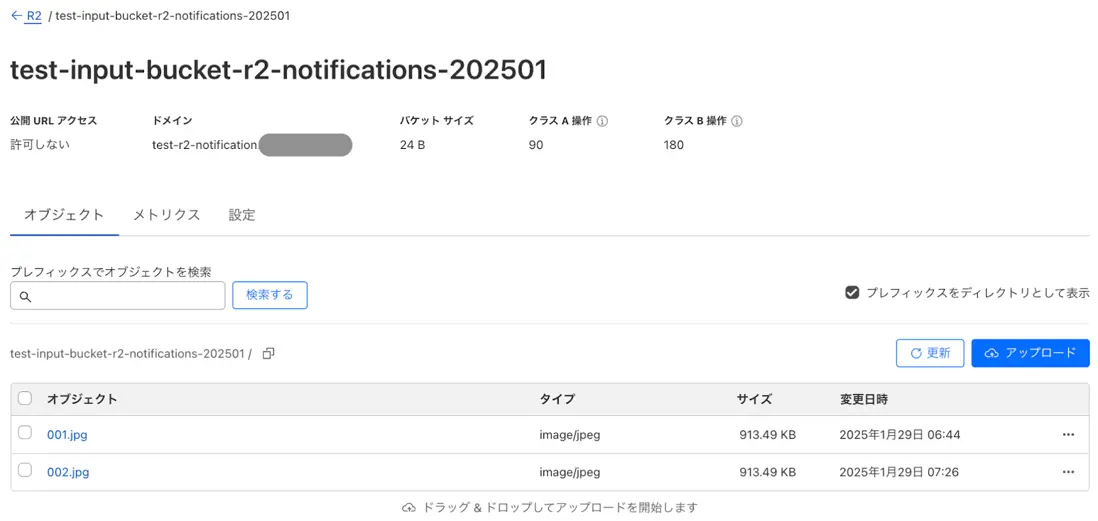Open the three-dot menu for 001.jpg
Image resolution: width=1098 pixels, height=521 pixels.
[x=1068, y=434]
